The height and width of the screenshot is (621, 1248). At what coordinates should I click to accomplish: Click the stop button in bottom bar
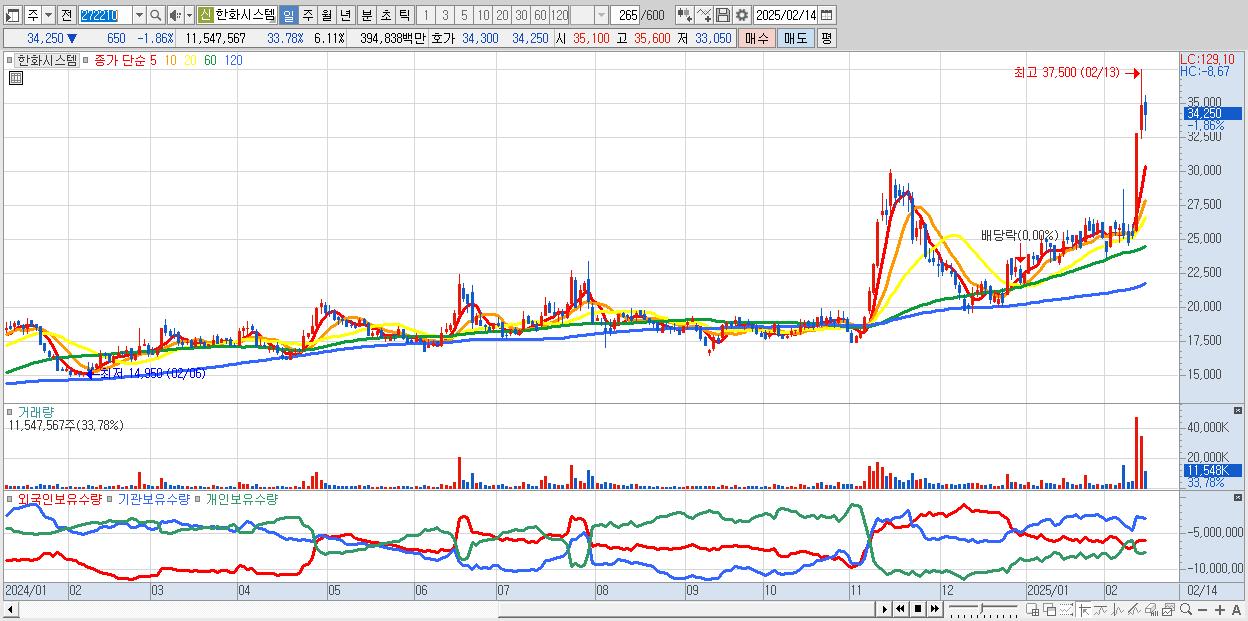pyautogui.click(x=918, y=609)
